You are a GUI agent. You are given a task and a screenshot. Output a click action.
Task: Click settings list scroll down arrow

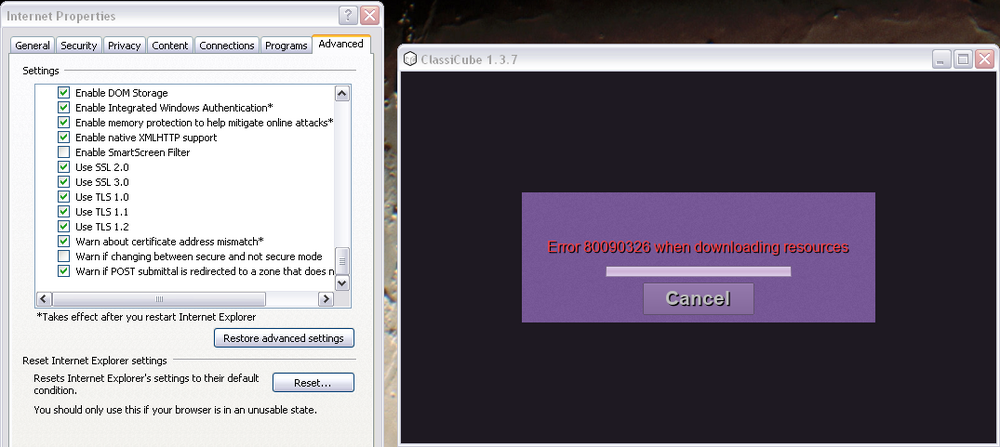coord(342,282)
